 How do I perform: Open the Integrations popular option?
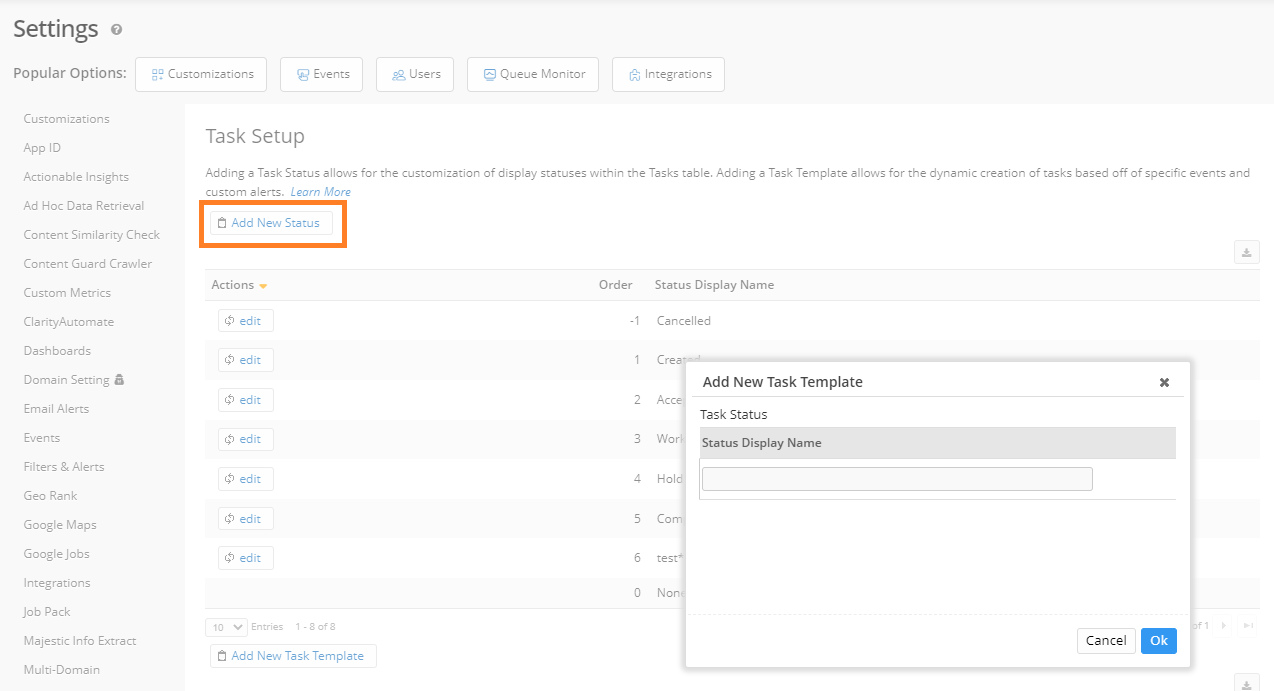pyautogui.click(x=668, y=74)
